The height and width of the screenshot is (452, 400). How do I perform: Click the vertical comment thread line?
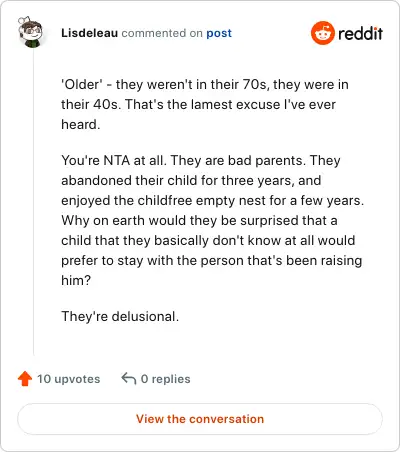click(33, 202)
